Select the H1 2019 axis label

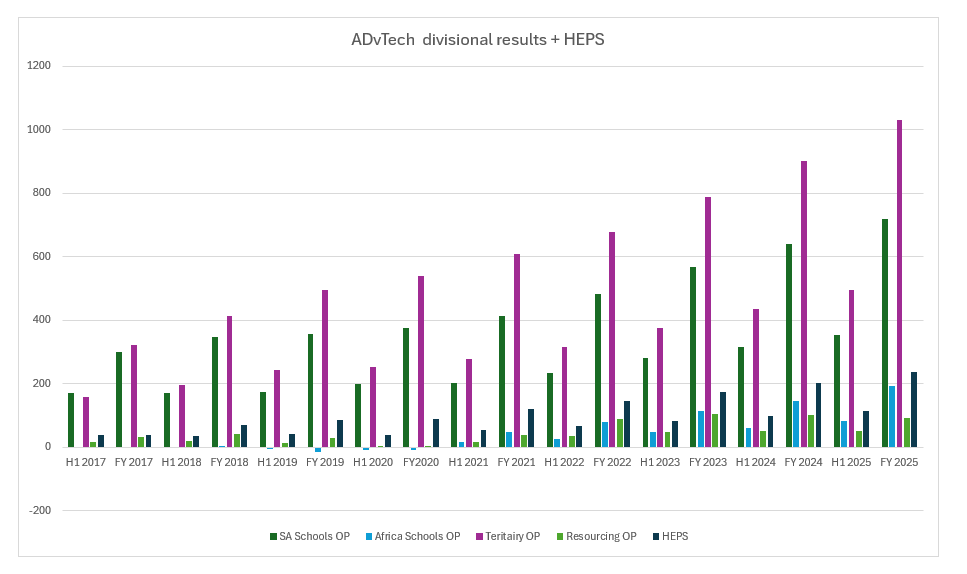[x=277, y=462]
